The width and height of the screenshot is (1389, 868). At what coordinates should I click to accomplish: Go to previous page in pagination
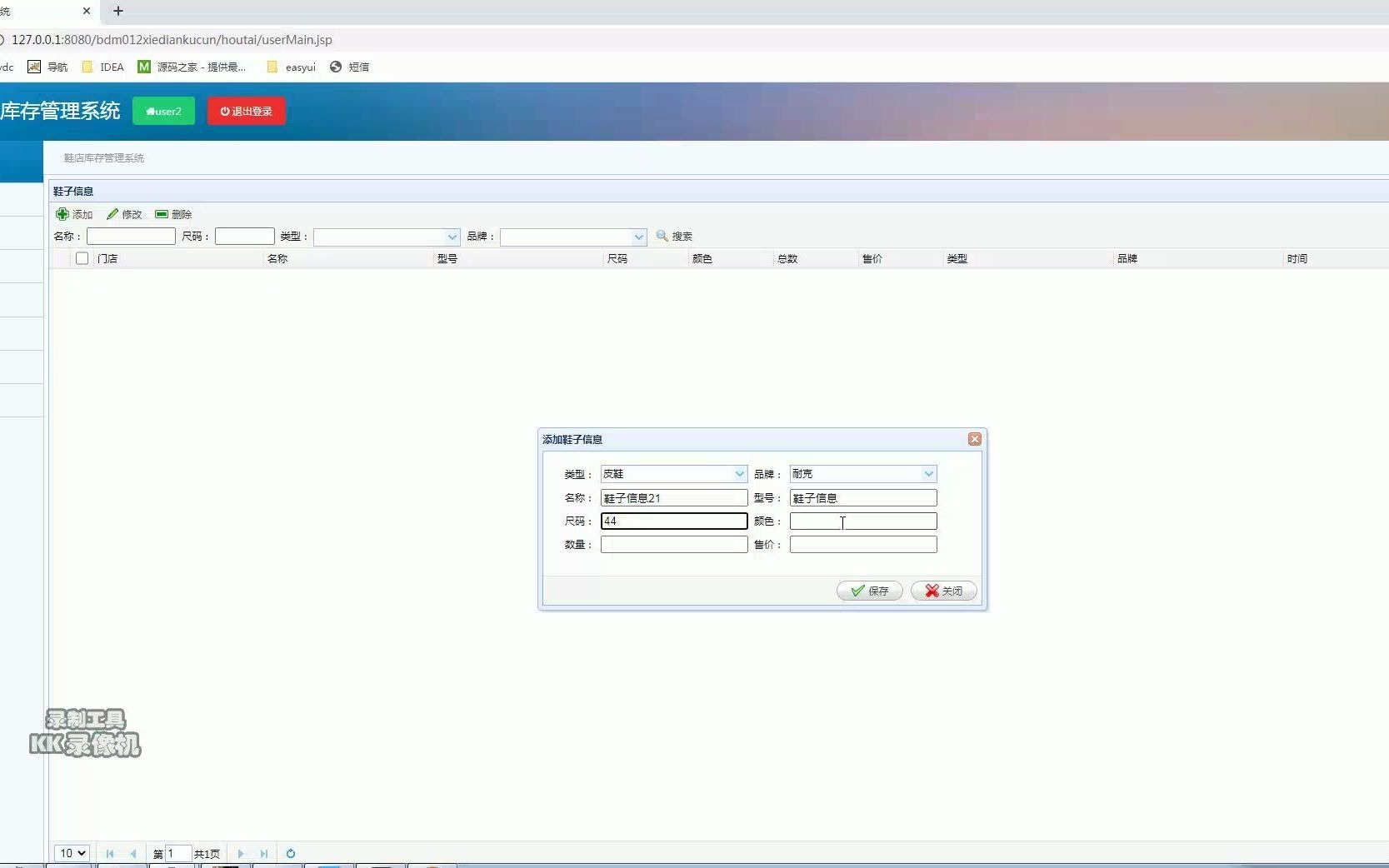tap(133, 853)
